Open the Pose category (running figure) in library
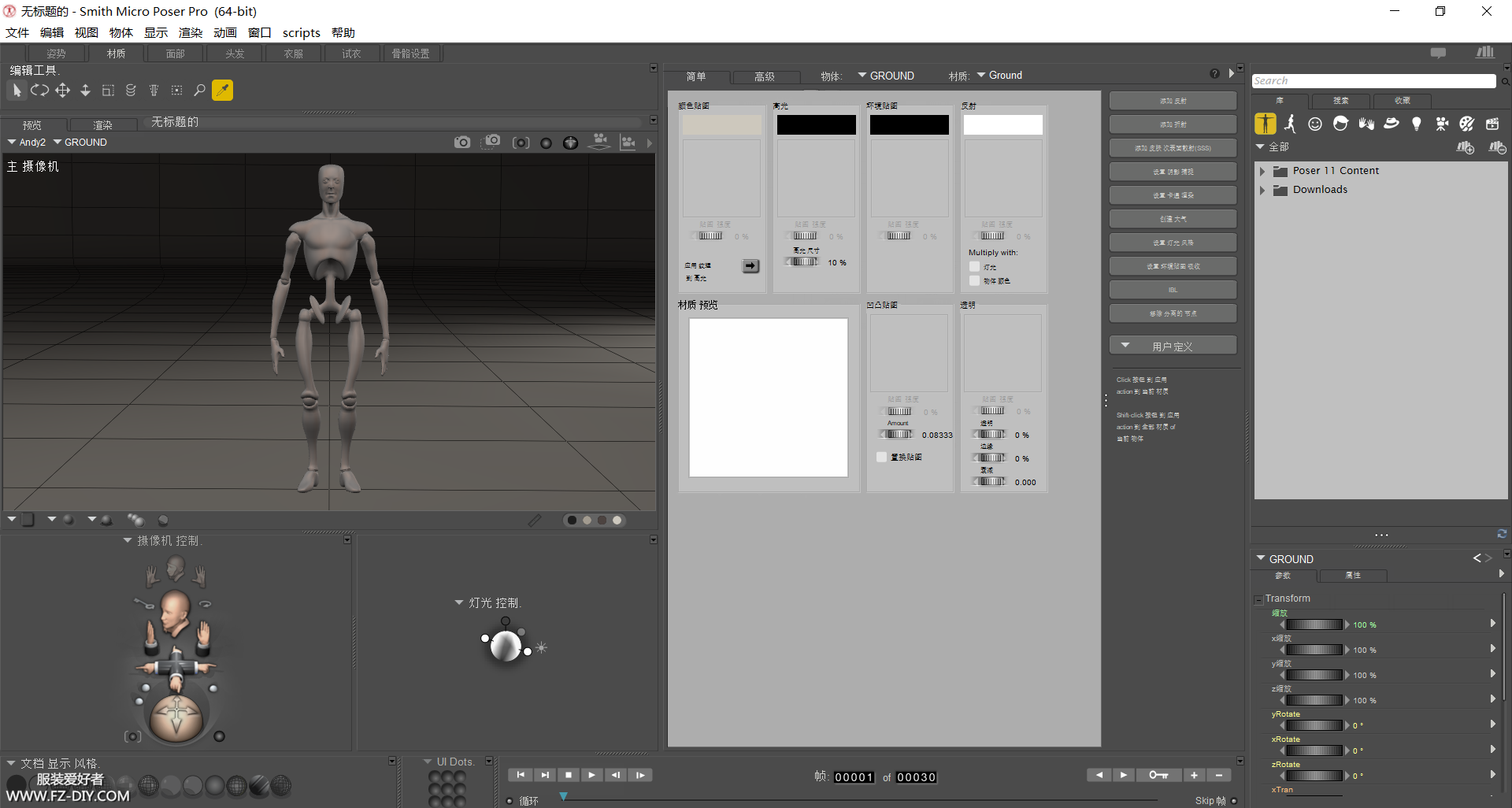Viewport: 1512px width, 808px height. pyautogui.click(x=1290, y=124)
